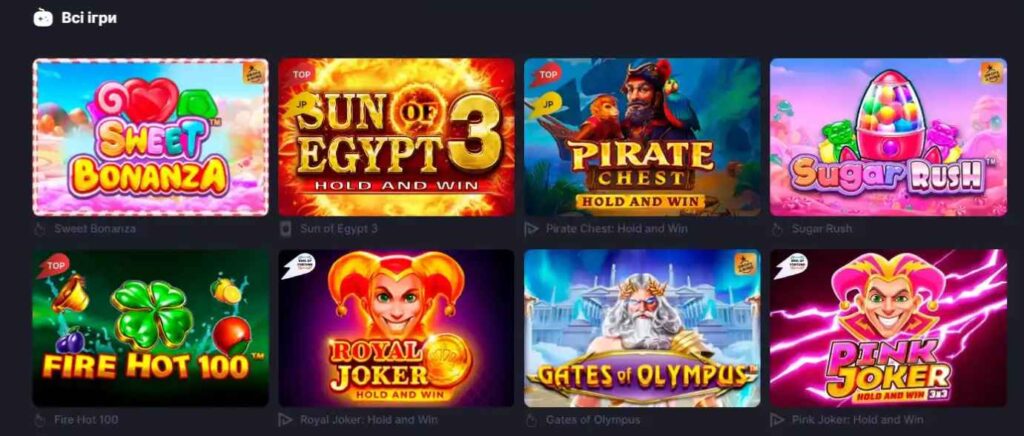Open the Sweet Bonanza game thumbnail
Viewport: 1024px width, 436px height.
(x=151, y=137)
